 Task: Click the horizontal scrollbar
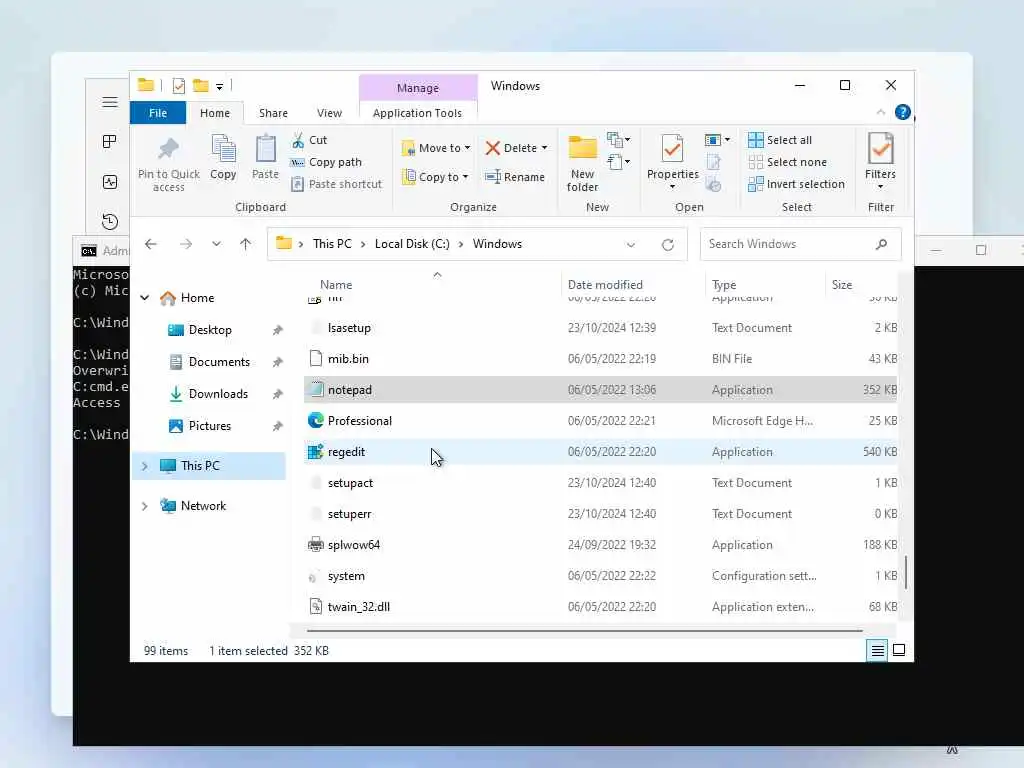[x=584, y=631]
